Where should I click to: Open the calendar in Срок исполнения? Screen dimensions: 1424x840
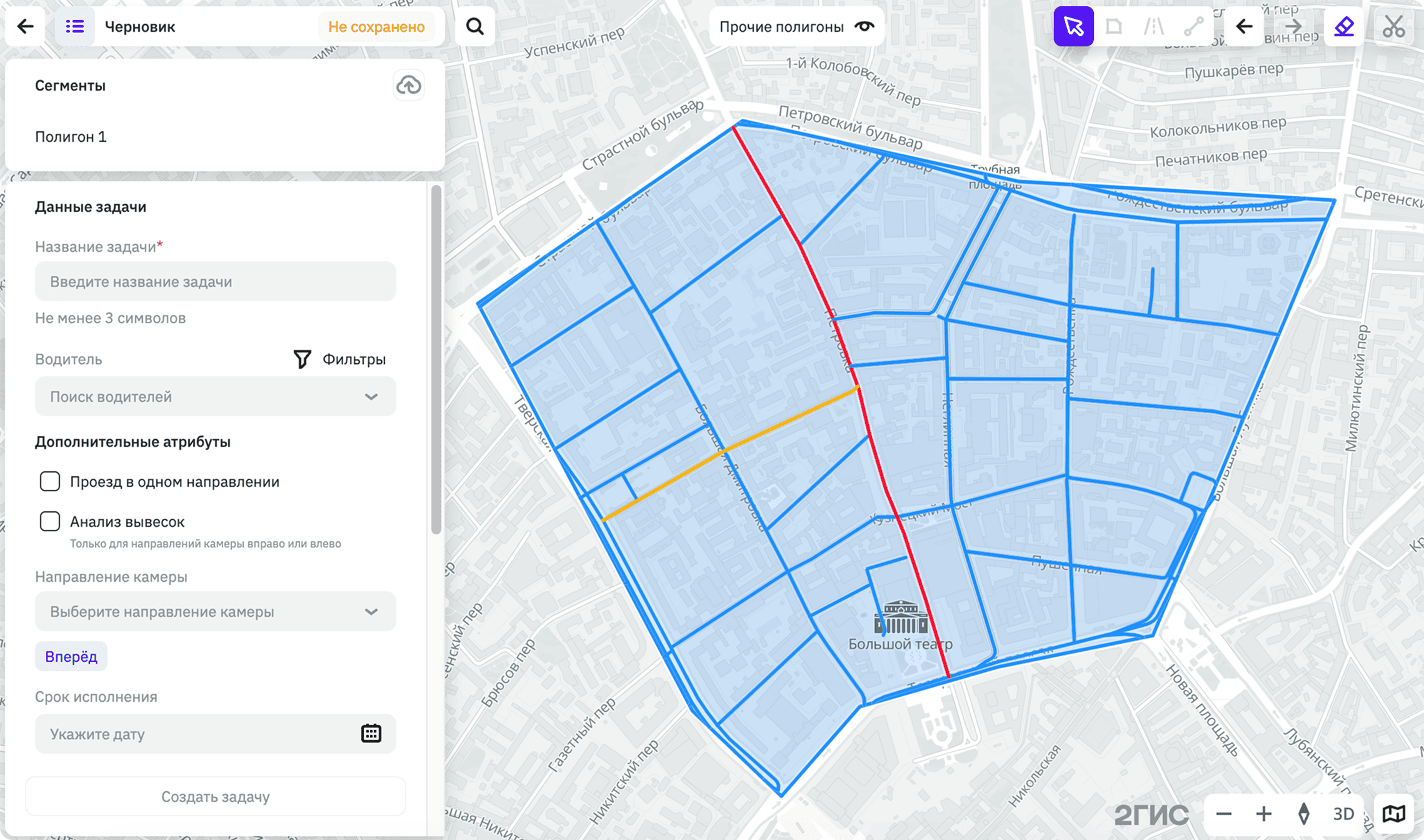click(x=371, y=733)
